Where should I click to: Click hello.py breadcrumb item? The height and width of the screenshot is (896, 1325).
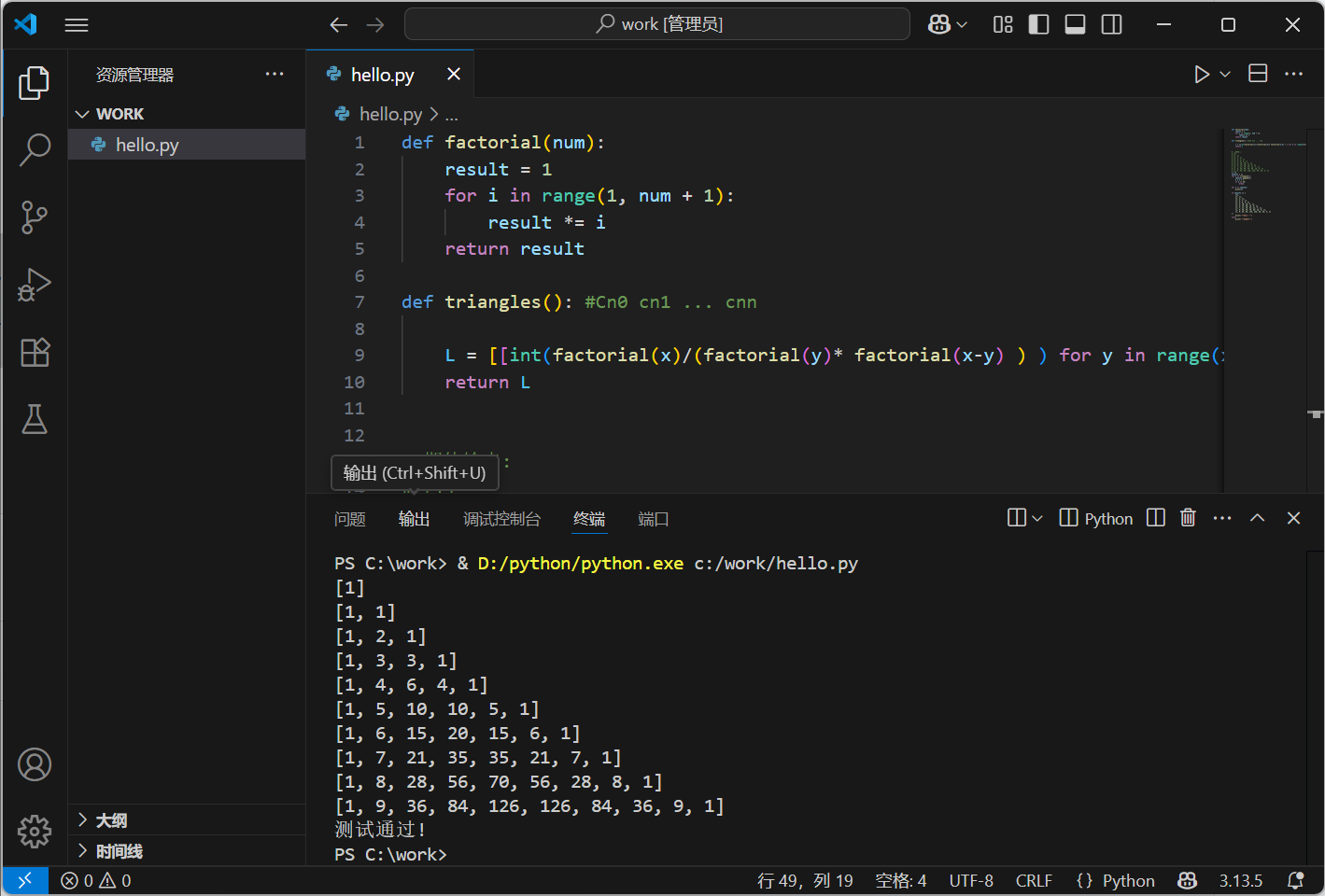click(390, 115)
